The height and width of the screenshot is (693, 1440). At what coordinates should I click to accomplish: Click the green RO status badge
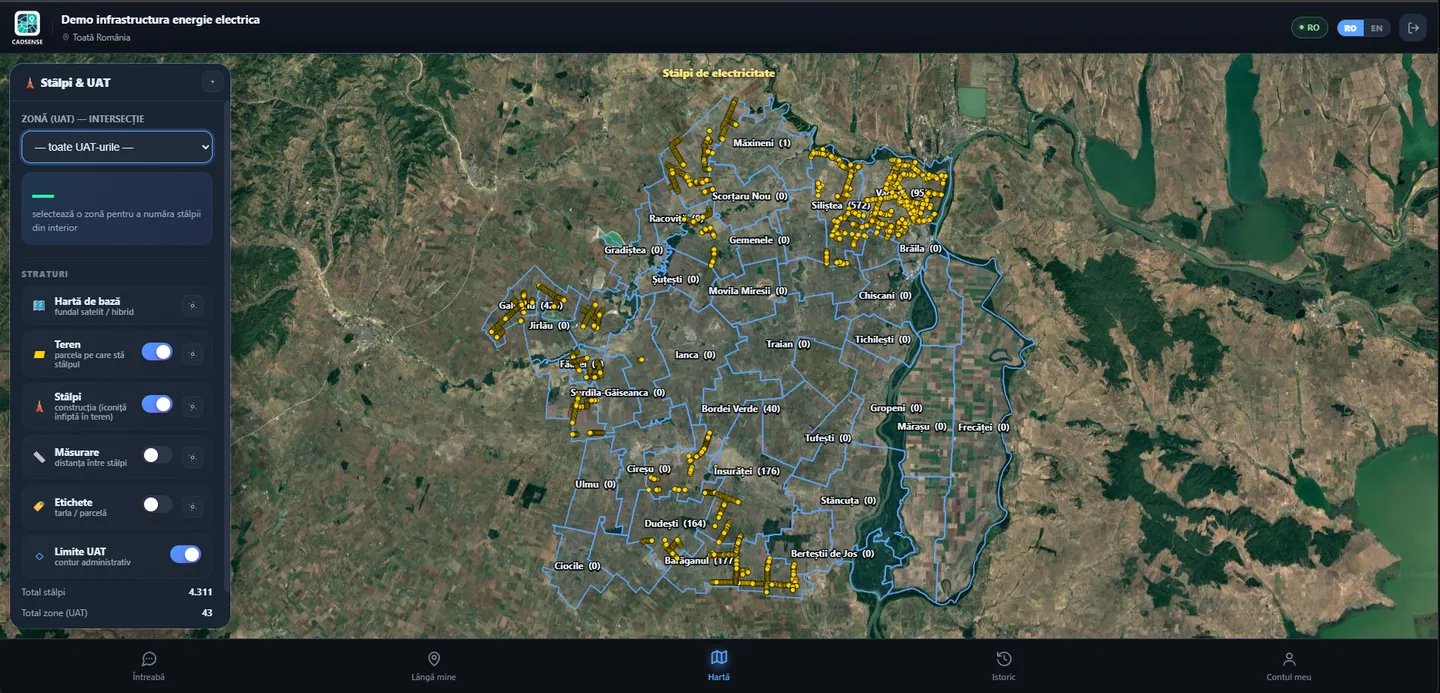[1309, 28]
